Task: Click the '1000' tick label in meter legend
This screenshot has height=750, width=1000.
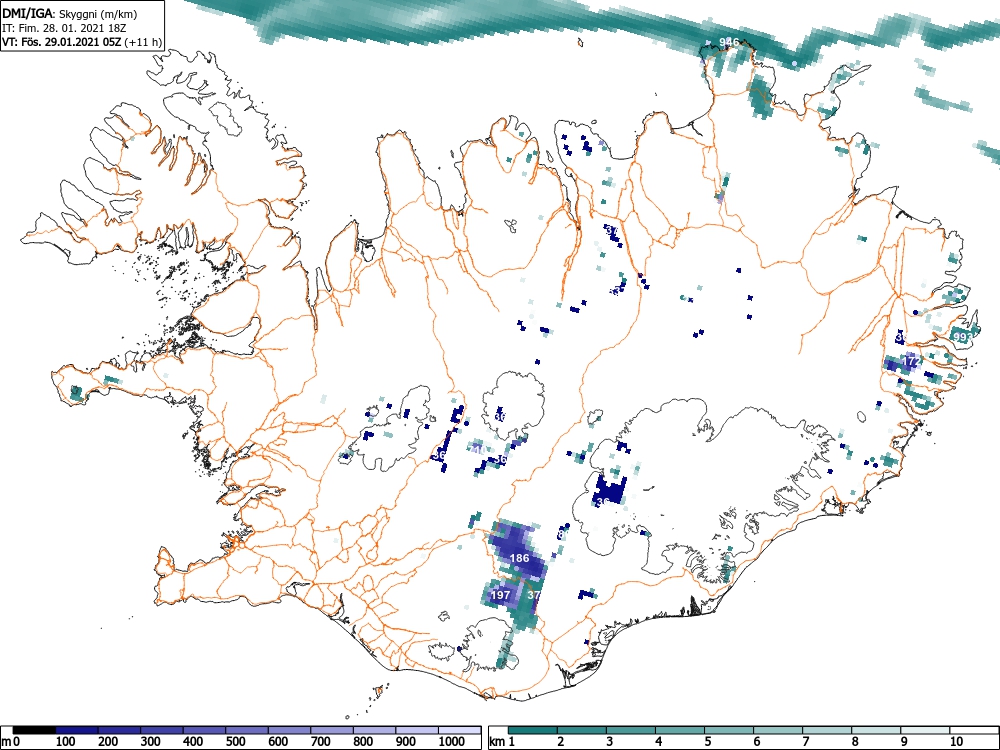Action: pyautogui.click(x=451, y=742)
